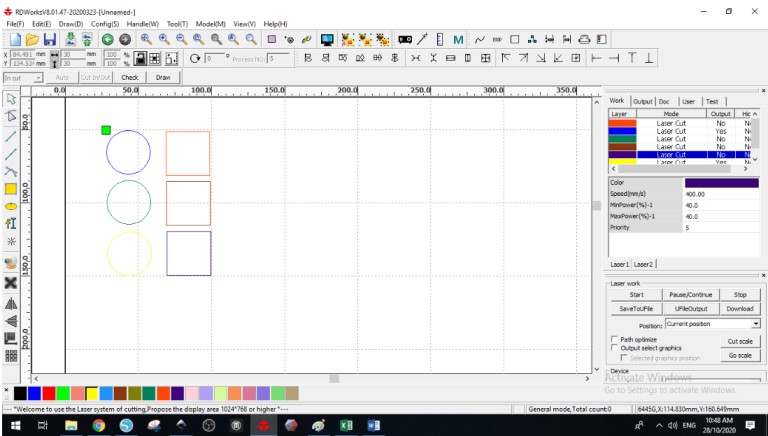Toggle the aspect ratio lock icon
This screenshot has height=436, width=768.
click(x=140, y=59)
